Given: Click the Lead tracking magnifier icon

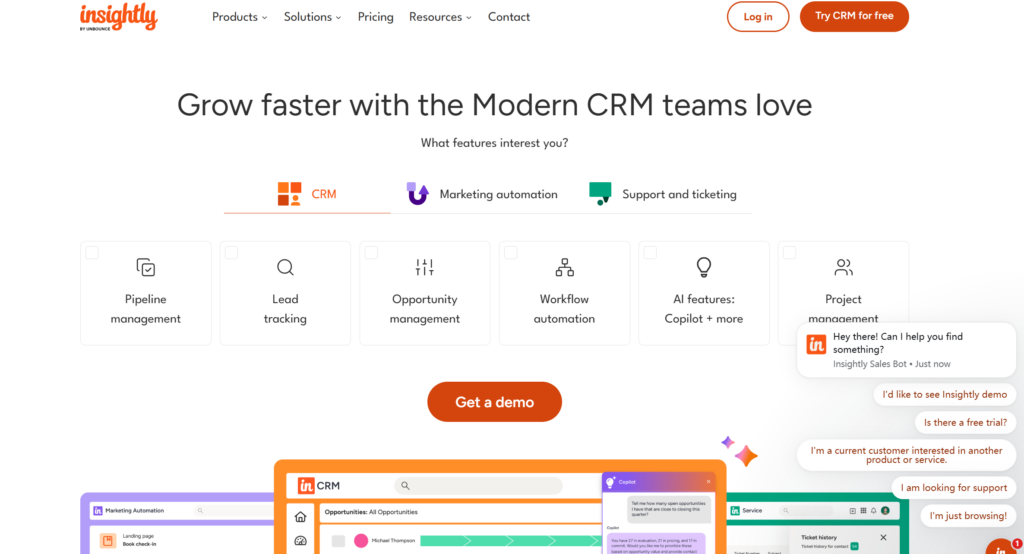Looking at the screenshot, I should [x=285, y=267].
